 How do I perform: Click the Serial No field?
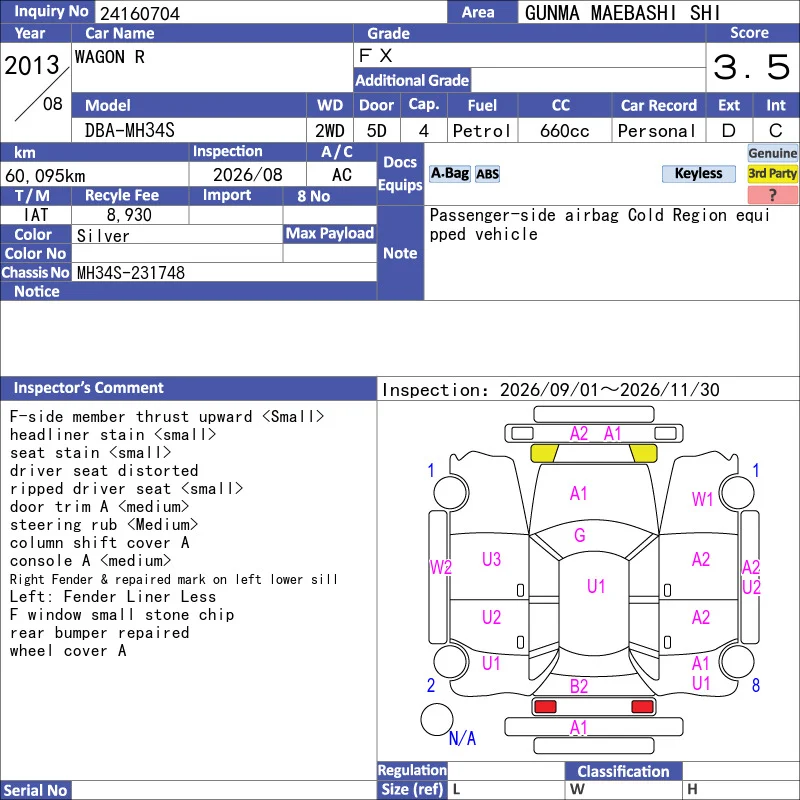tap(224, 790)
